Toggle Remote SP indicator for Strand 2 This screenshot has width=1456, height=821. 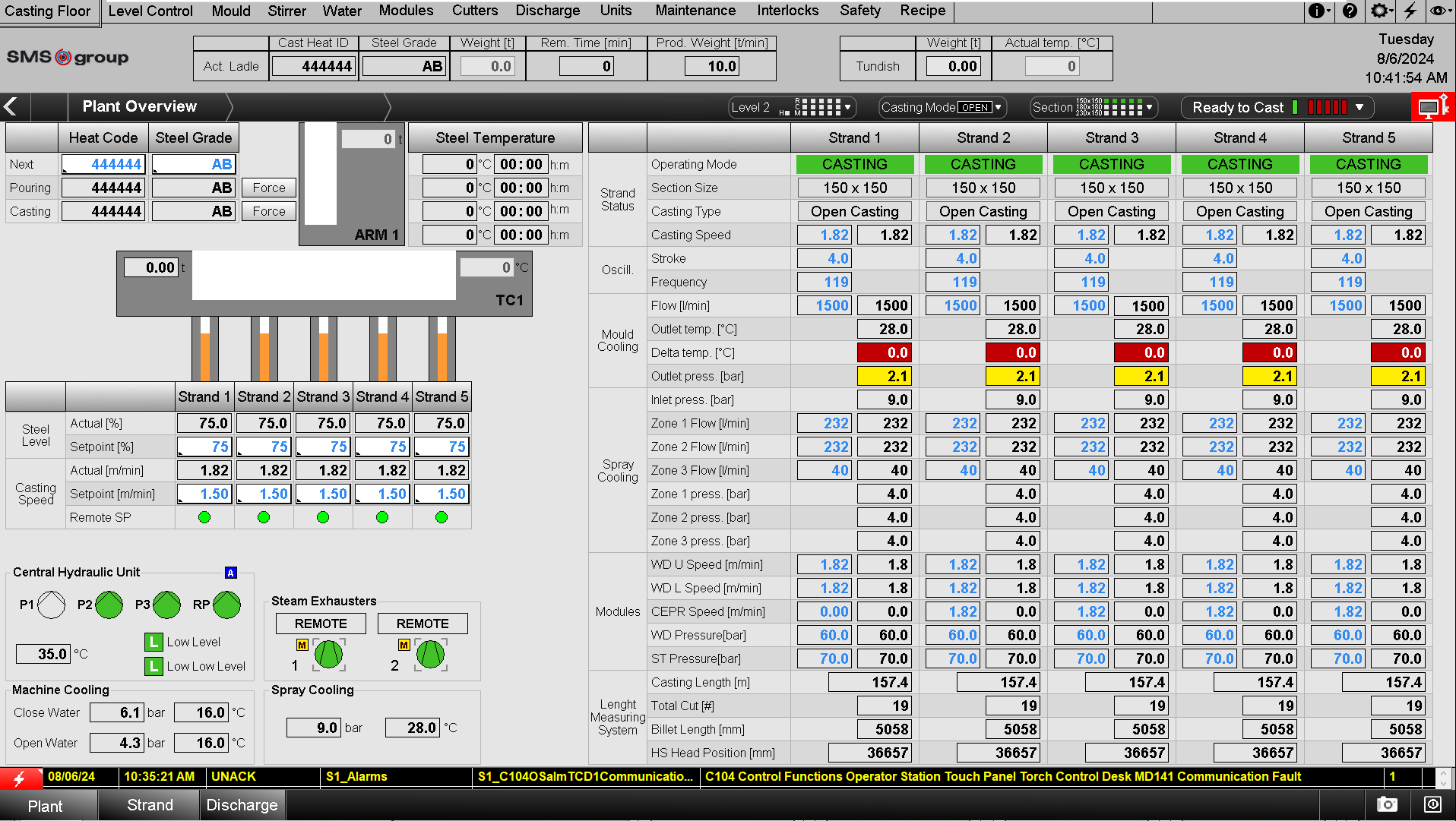263,517
